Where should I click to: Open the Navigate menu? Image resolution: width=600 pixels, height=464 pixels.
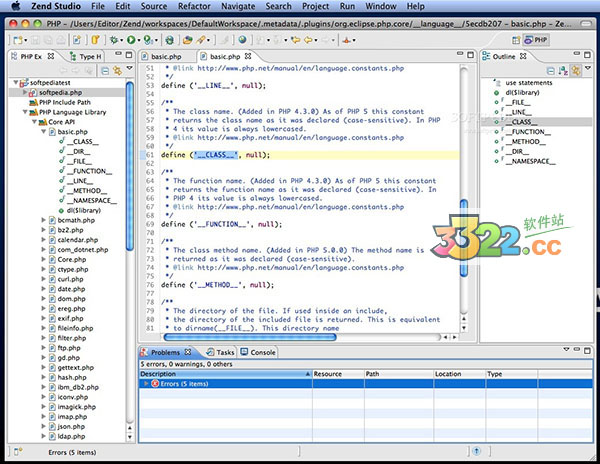coord(238,6)
